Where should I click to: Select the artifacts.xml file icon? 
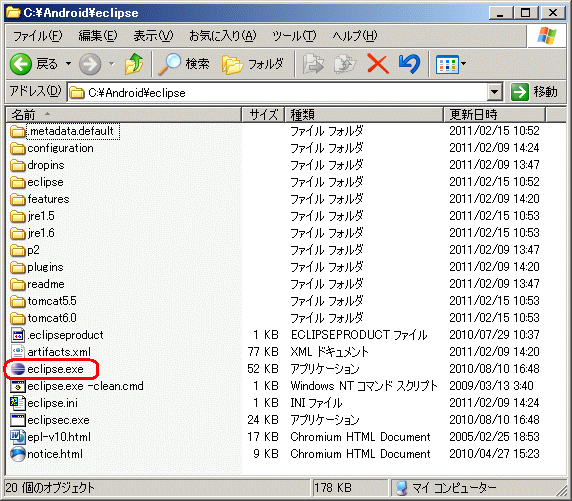18,352
